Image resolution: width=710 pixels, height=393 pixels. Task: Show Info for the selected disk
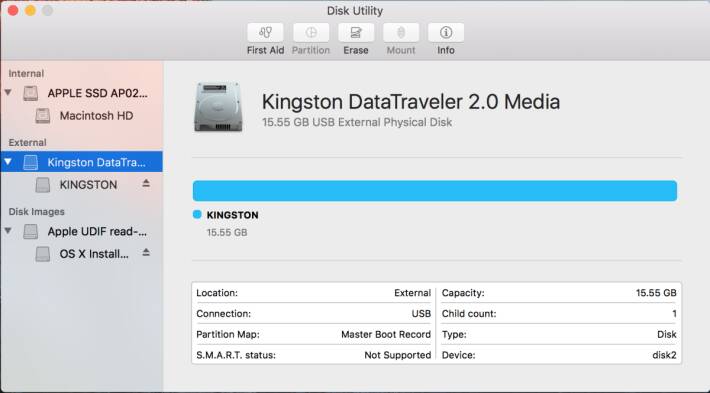point(446,33)
